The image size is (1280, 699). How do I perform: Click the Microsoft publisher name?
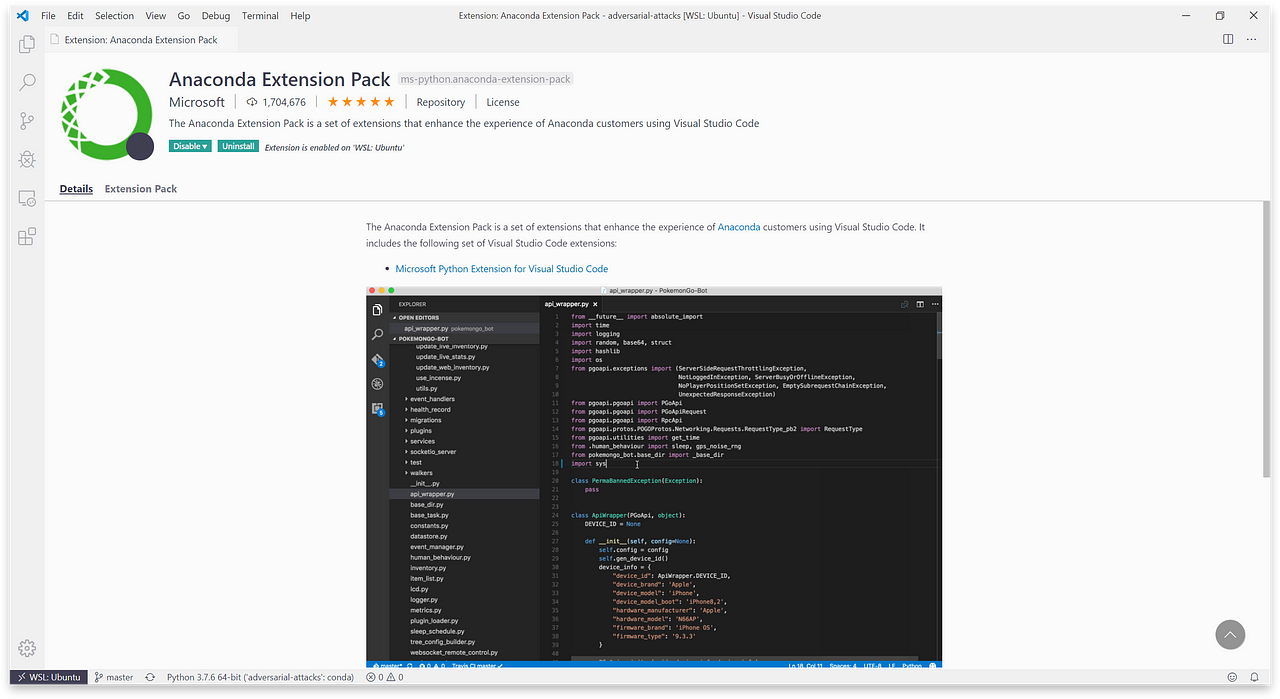pyautogui.click(x=197, y=102)
